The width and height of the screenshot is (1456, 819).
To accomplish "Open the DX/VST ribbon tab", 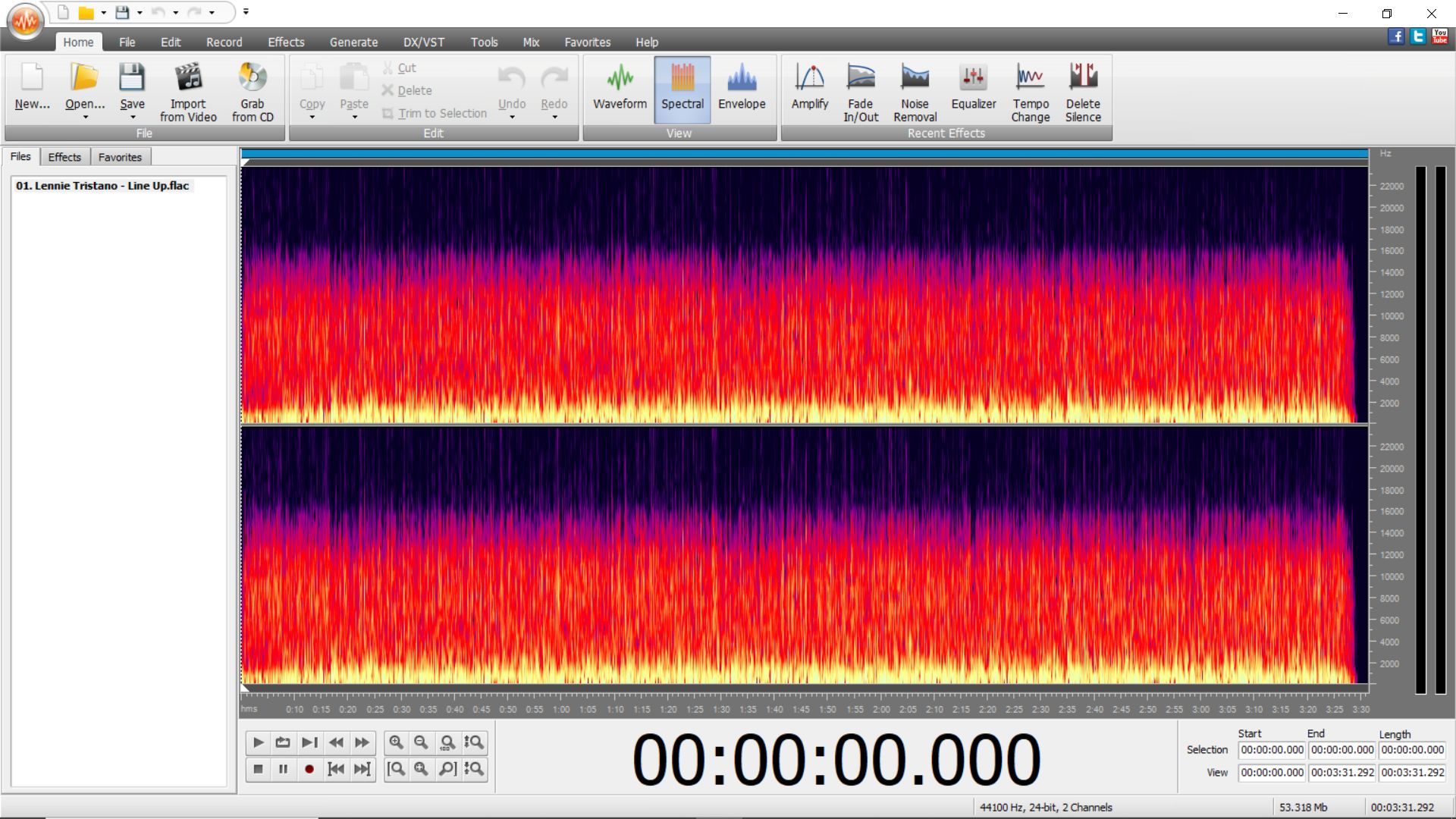I will (424, 42).
